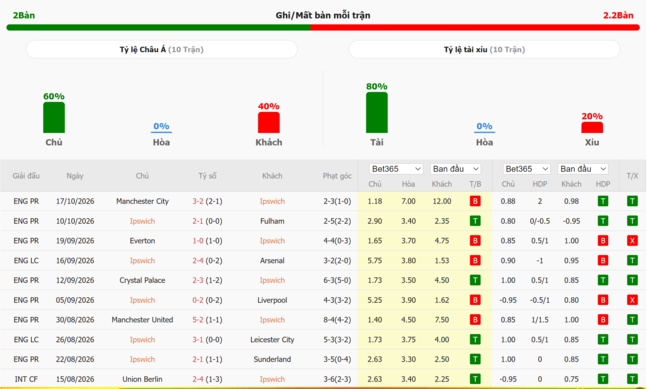Click HDP B badge in Everton row
Screen dimensions: 650x389
(x=603, y=241)
